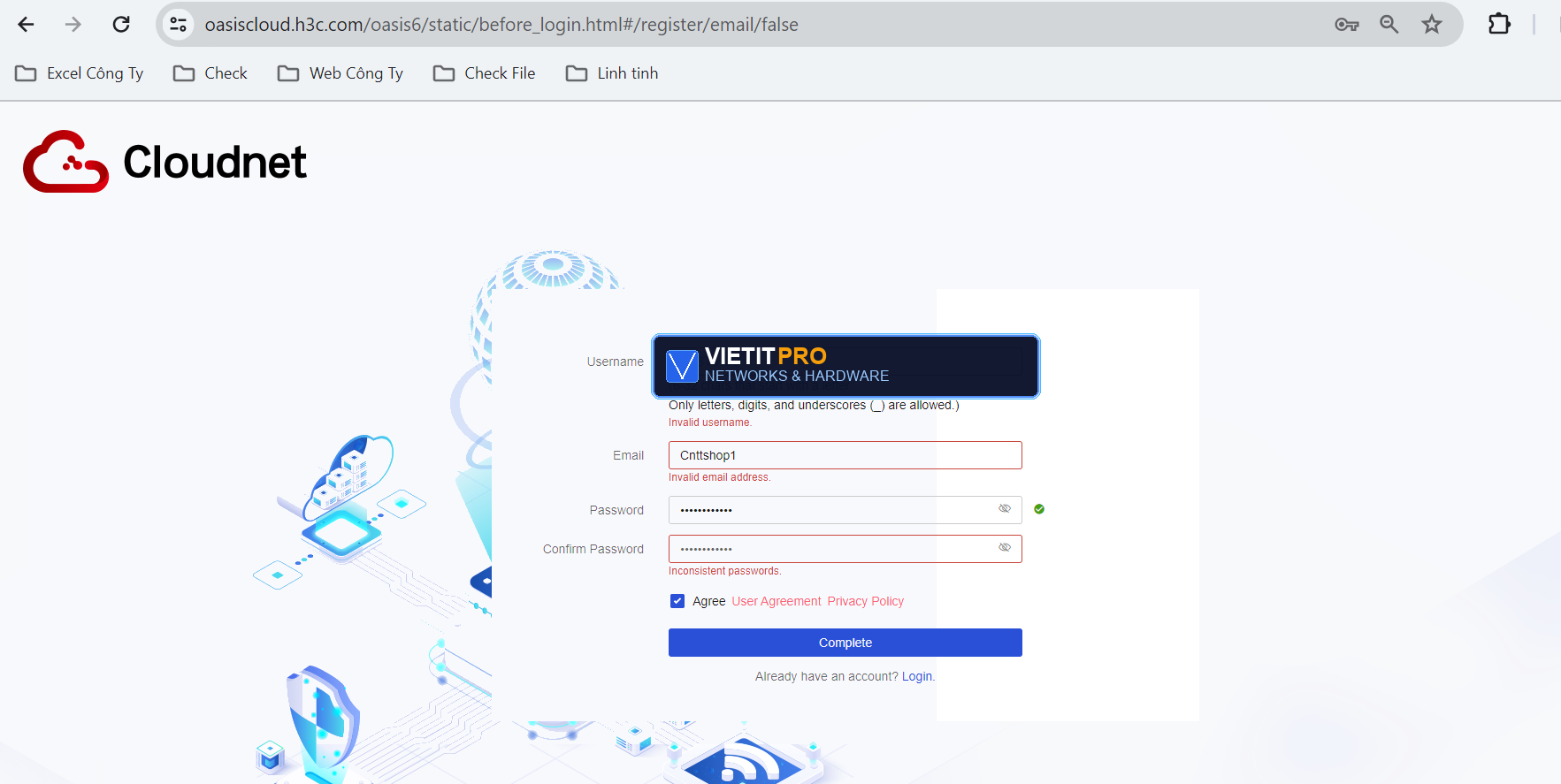Image resolution: width=1561 pixels, height=784 pixels.
Task: Click the 'Invalid email address.' error message
Action: [720, 477]
